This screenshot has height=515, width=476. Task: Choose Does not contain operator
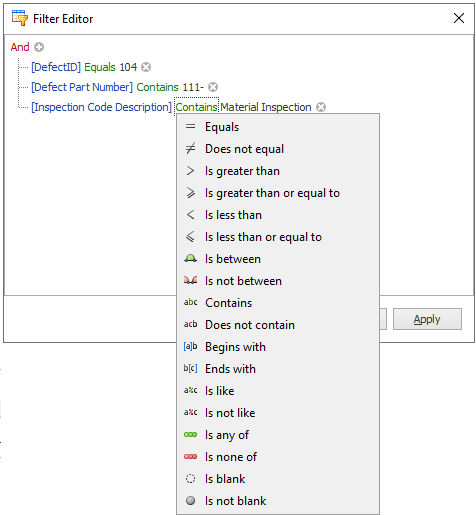click(x=278, y=325)
